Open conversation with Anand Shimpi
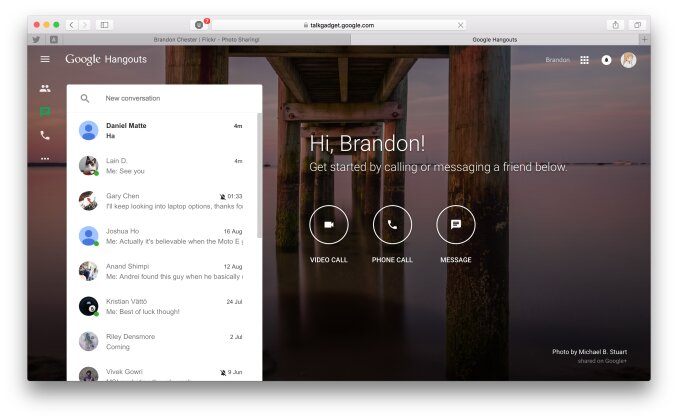This screenshot has width=678, height=420. point(162,271)
